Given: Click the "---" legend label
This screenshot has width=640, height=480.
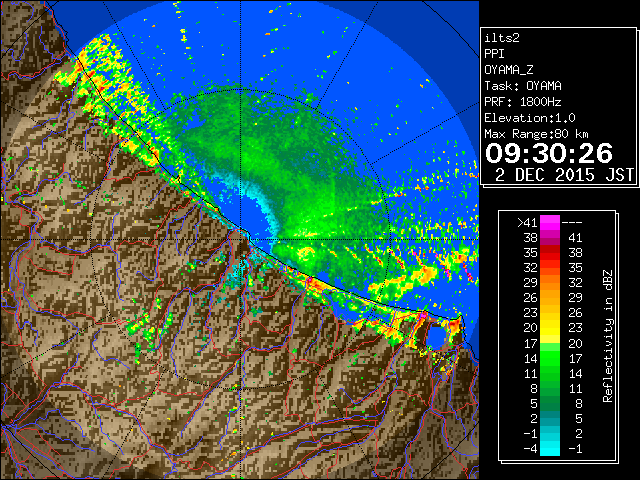Looking at the screenshot, I should 572,222.
